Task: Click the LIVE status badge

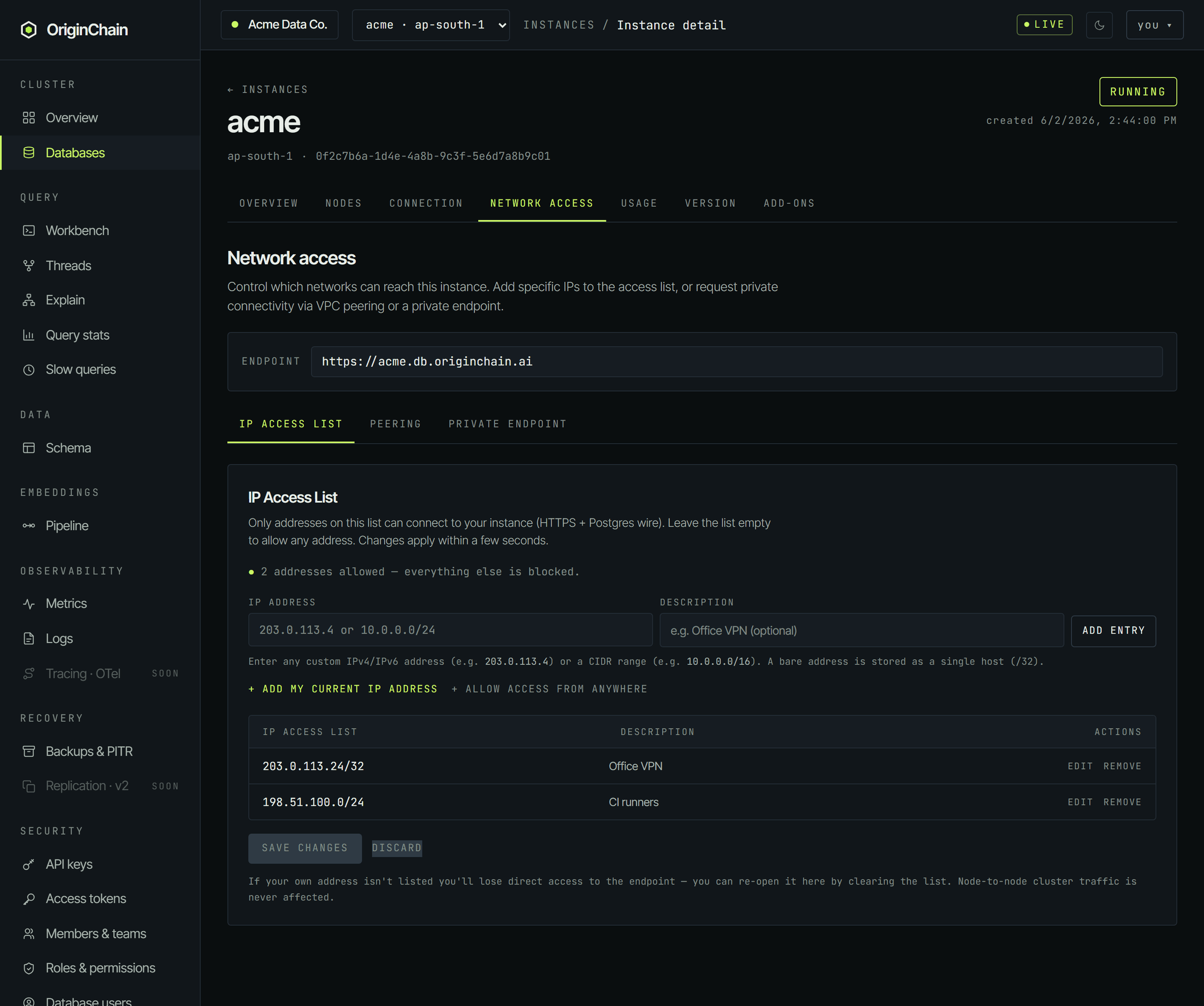Action: (x=1044, y=25)
